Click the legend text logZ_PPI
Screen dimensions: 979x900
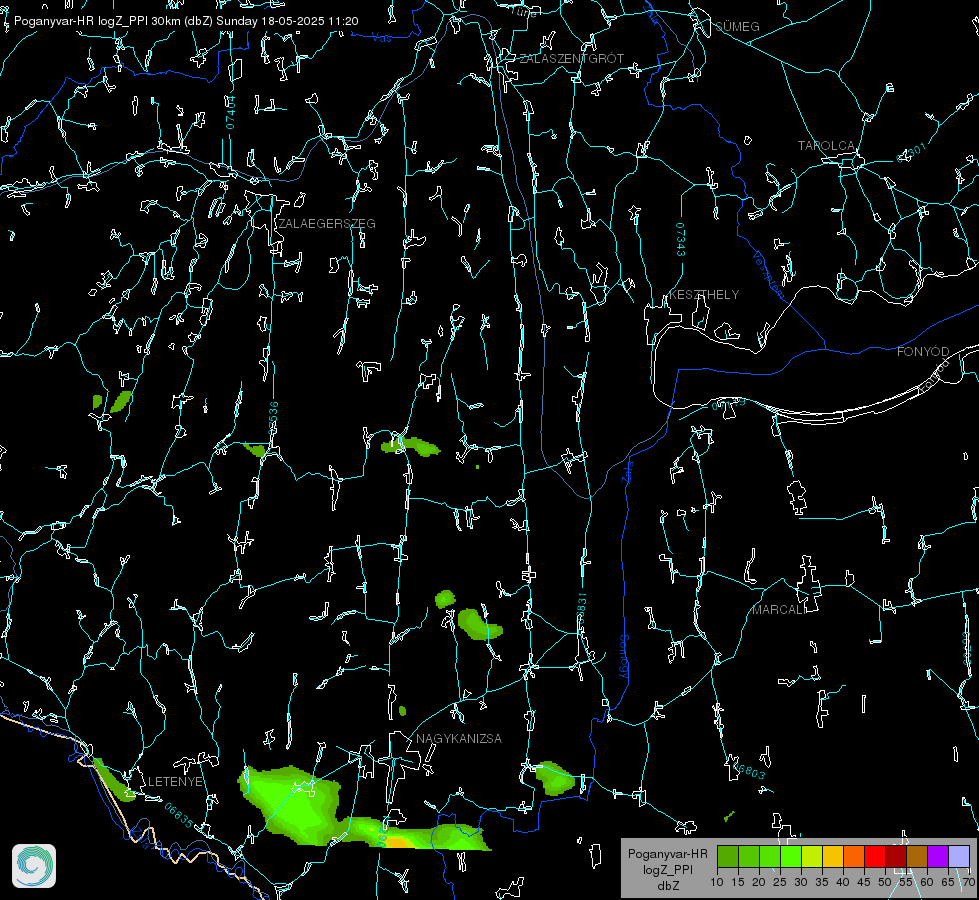(x=667, y=869)
